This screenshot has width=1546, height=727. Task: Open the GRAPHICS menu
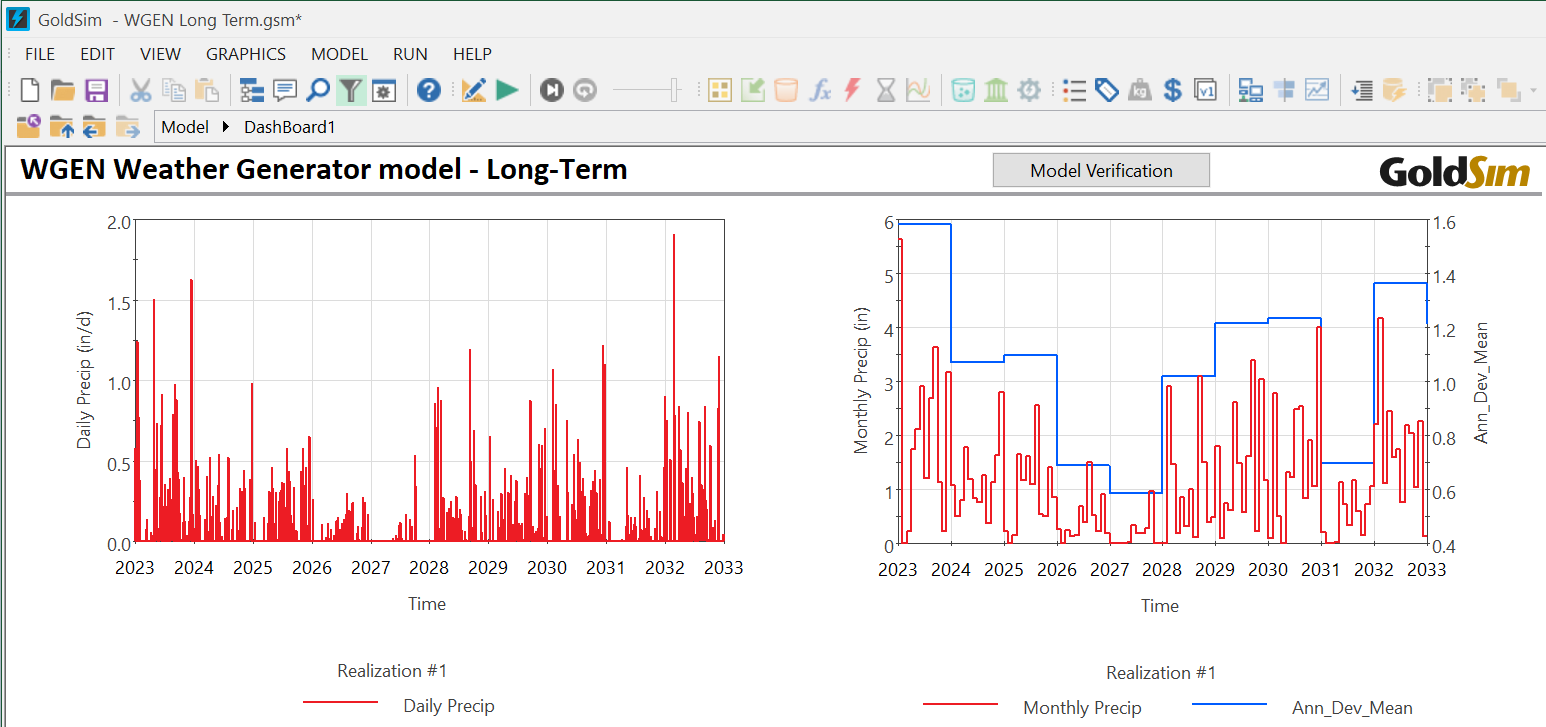click(246, 54)
